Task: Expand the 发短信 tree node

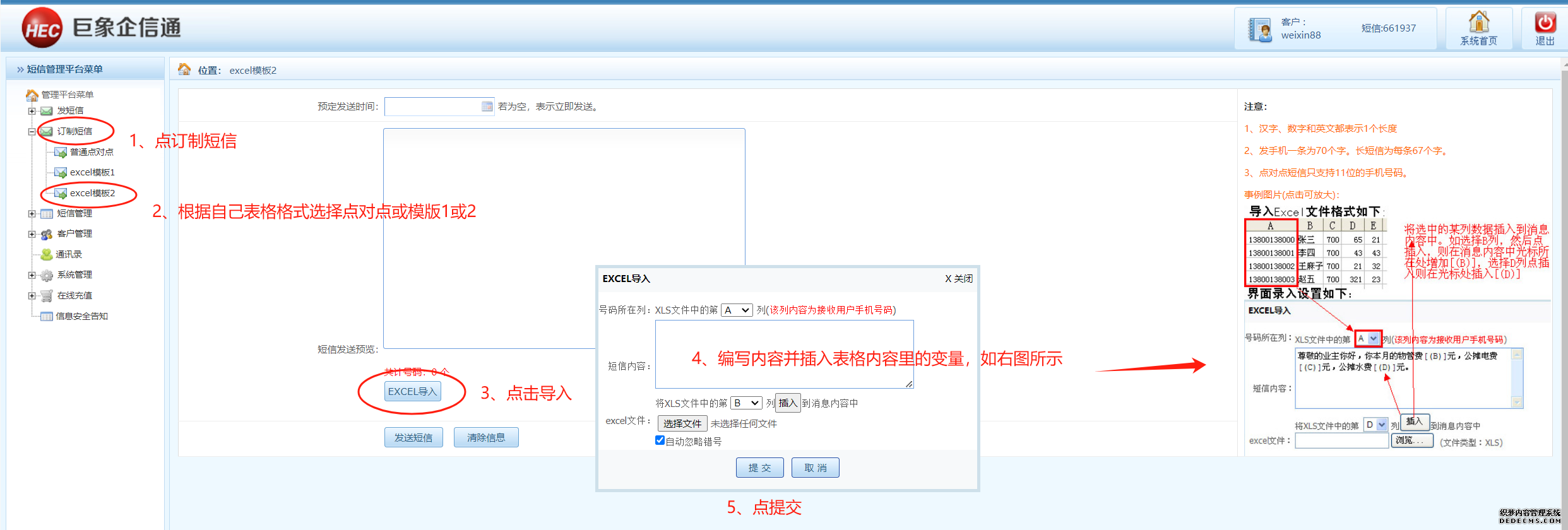Action: click(x=32, y=111)
